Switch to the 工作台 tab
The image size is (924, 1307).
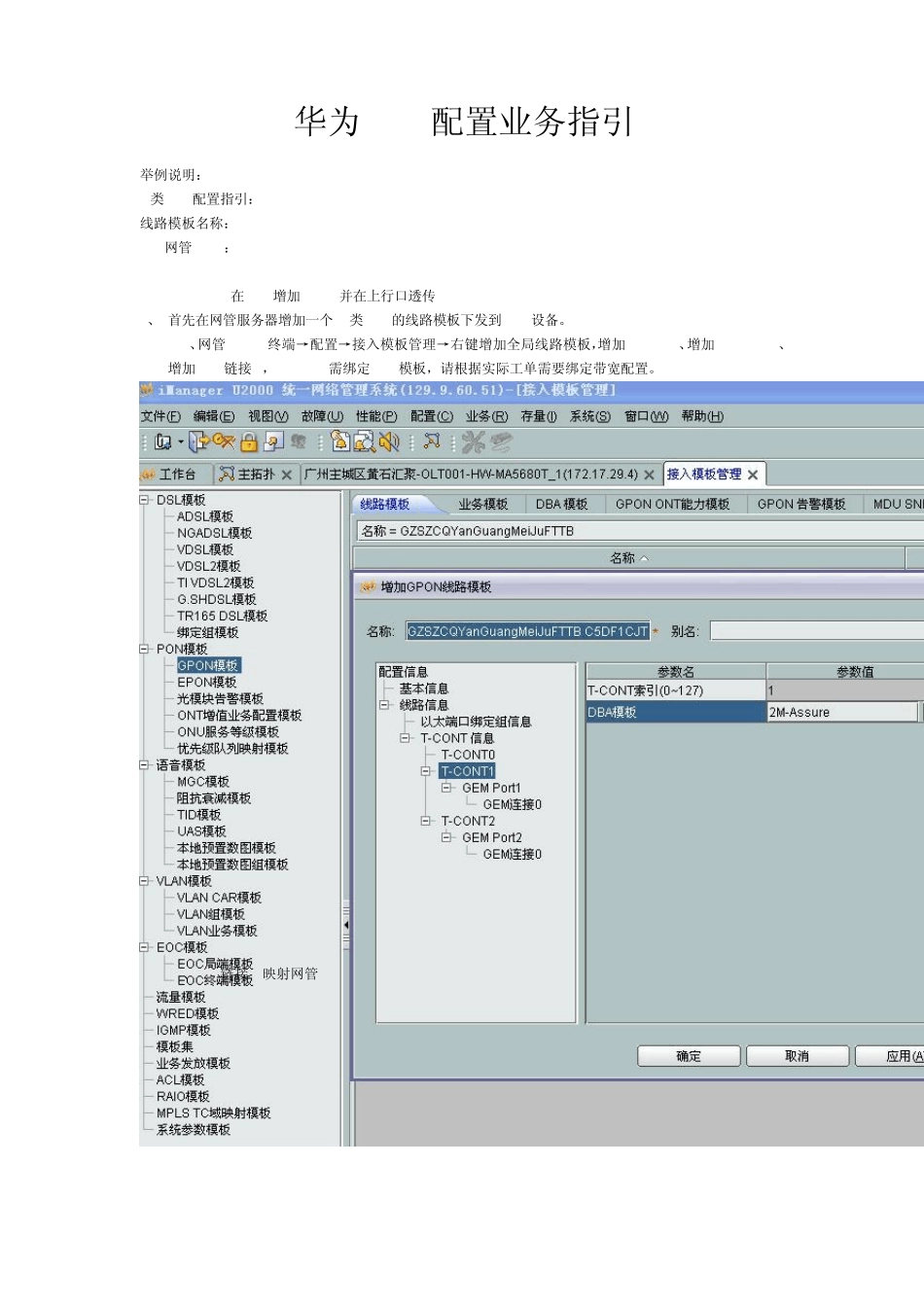click(x=177, y=475)
